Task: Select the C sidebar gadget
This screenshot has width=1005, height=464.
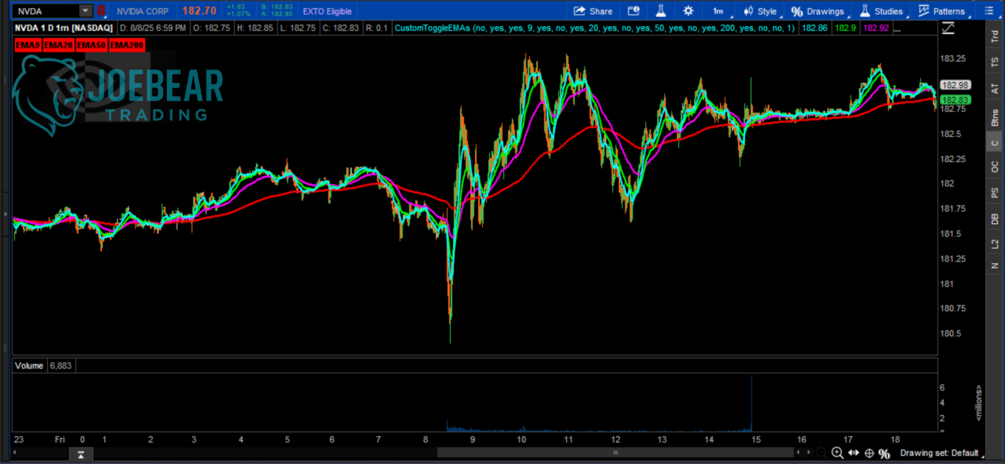Action: pos(995,142)
